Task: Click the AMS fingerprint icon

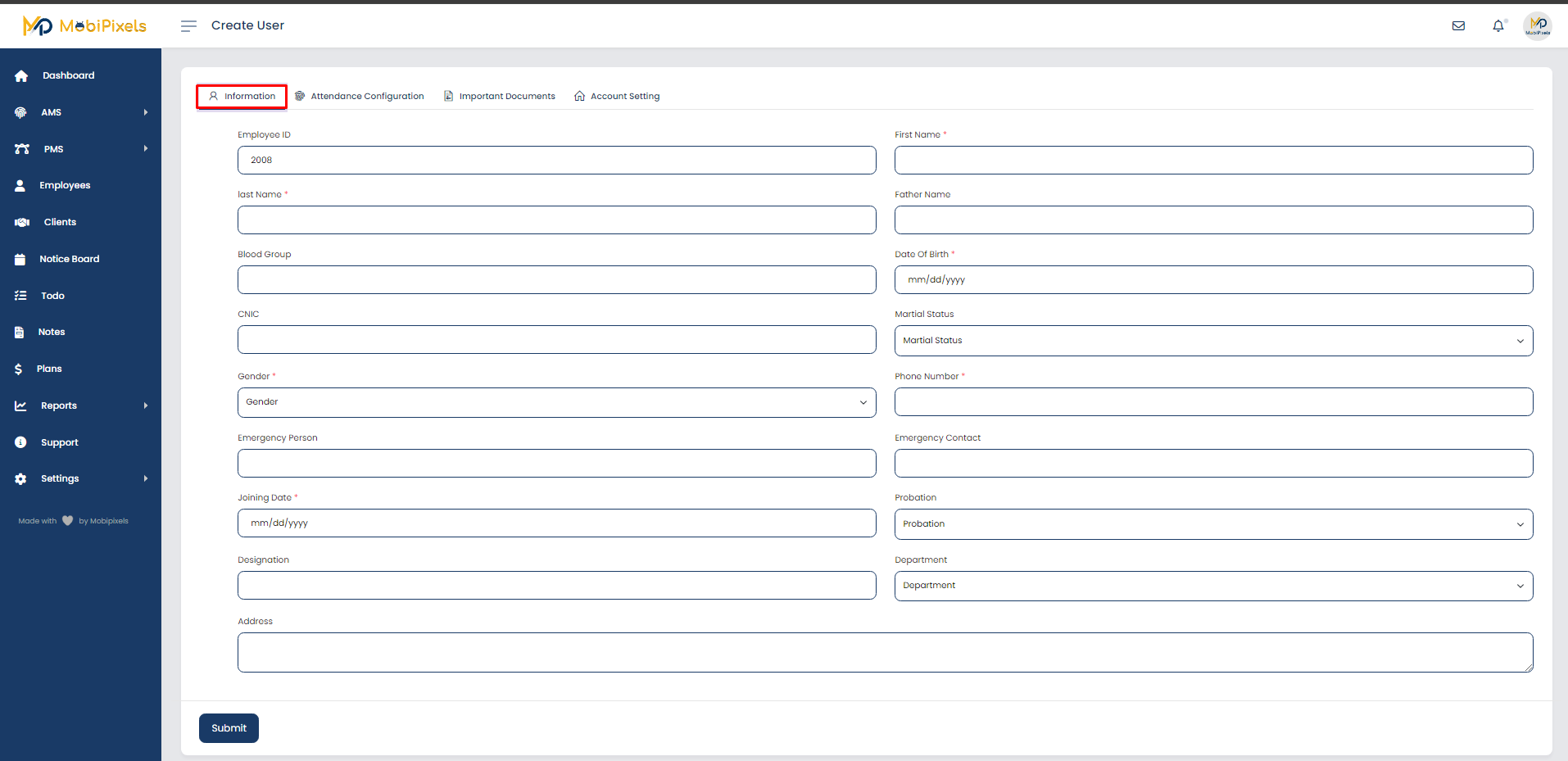Action: tap(20, 112)
